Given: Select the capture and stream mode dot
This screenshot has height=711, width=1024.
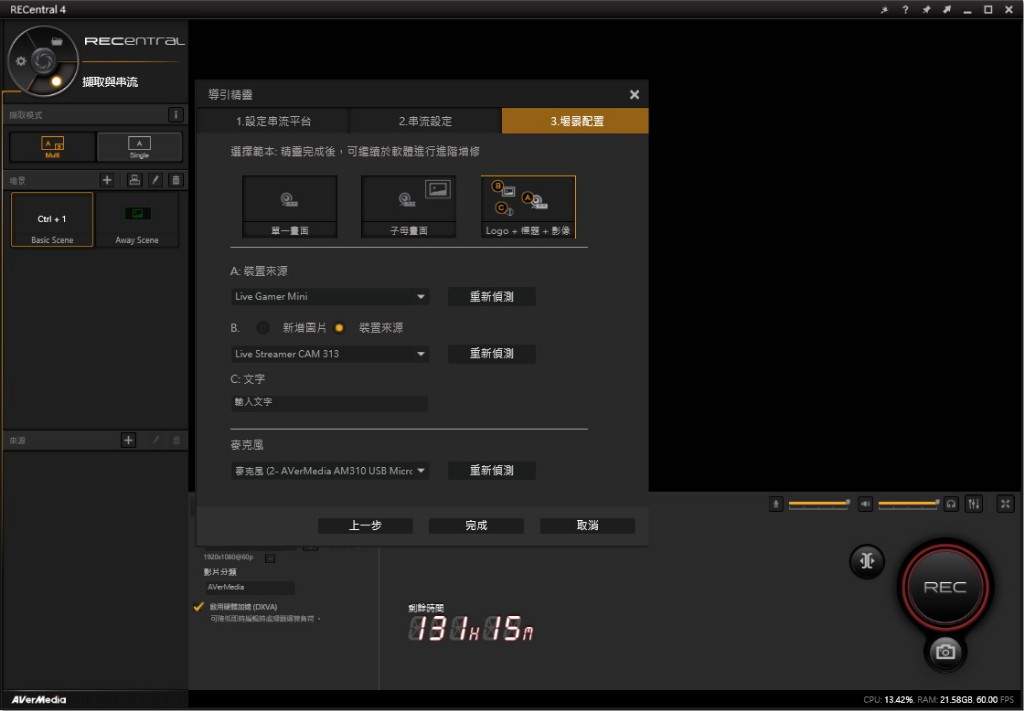Looking at the screenshot, I should point(56,81).
